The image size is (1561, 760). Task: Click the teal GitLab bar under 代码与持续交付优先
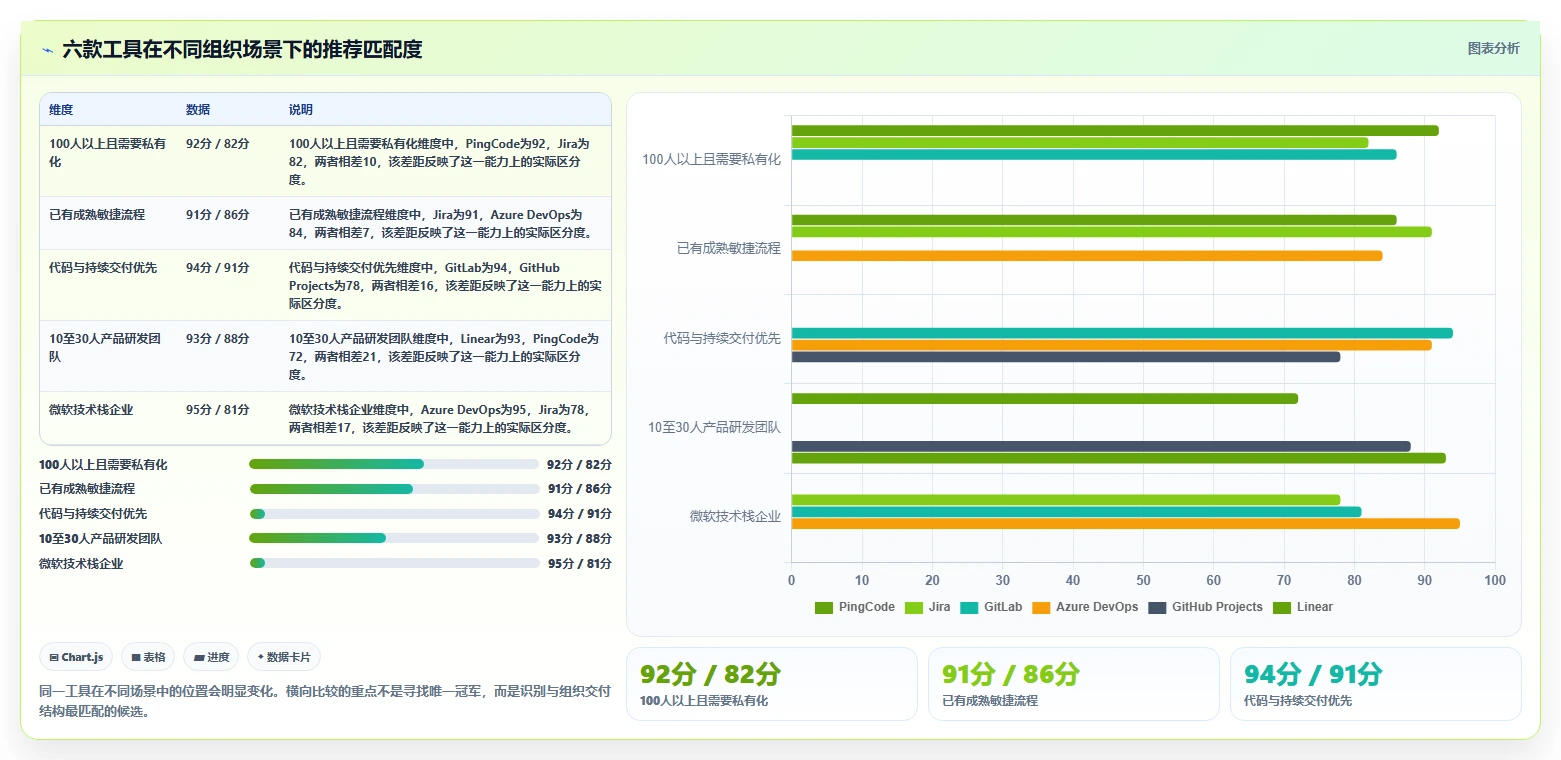1122,333
